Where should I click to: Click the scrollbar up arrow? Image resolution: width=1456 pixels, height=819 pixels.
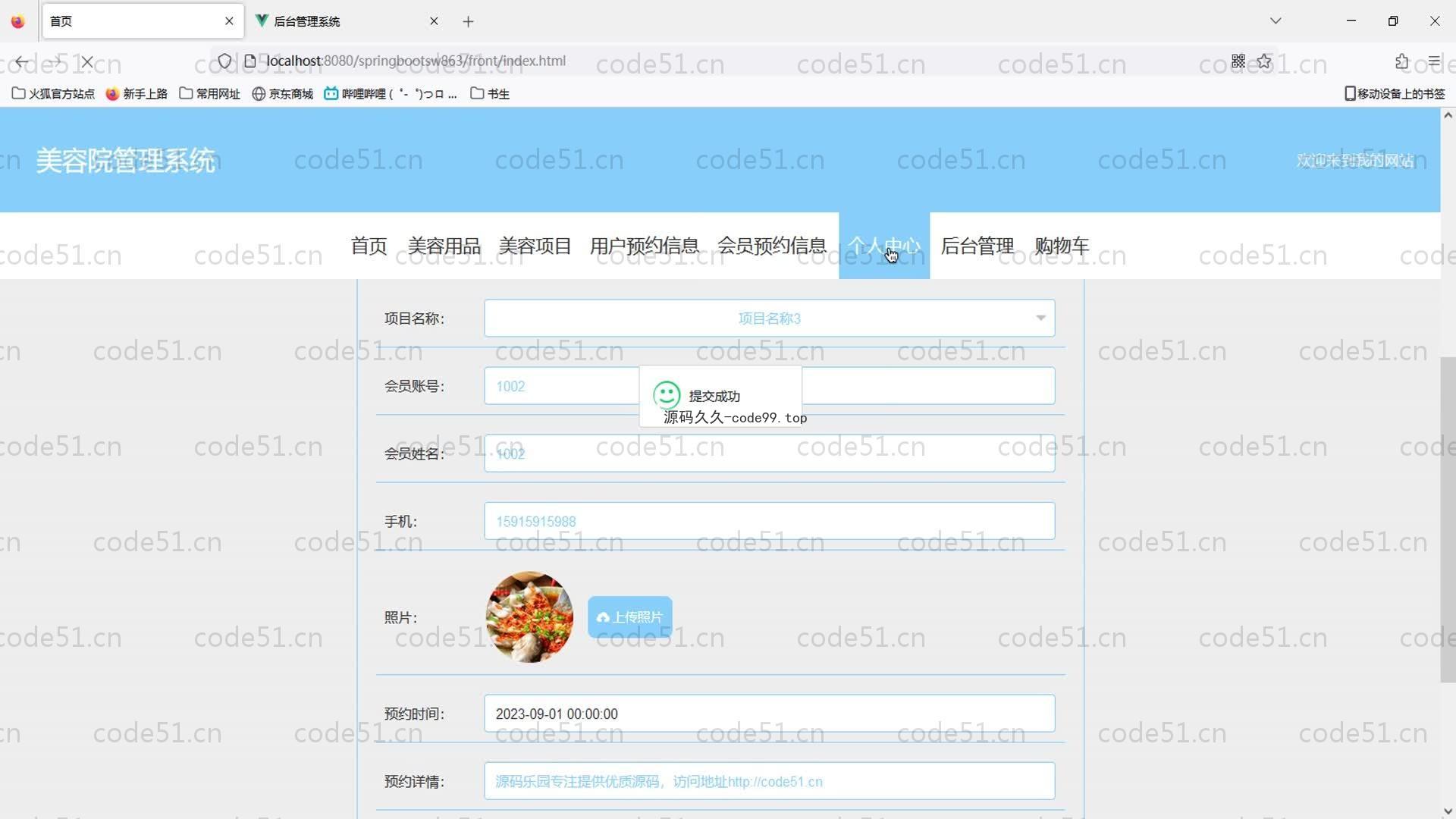pos(1448,115)
